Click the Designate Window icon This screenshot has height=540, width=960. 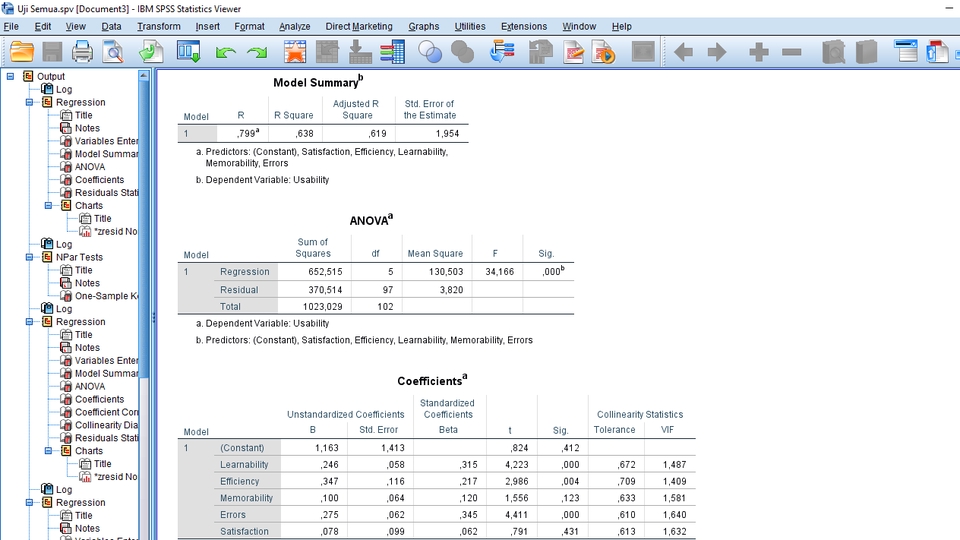(643, 52)
